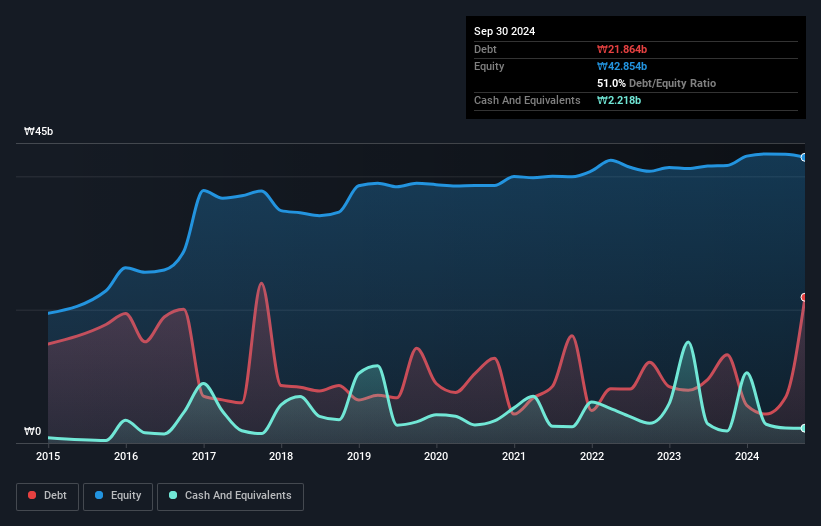The width and height of the screenshot is (821, 526).
Task: Click the 2017 x-axis label
Action: (204, 456)
